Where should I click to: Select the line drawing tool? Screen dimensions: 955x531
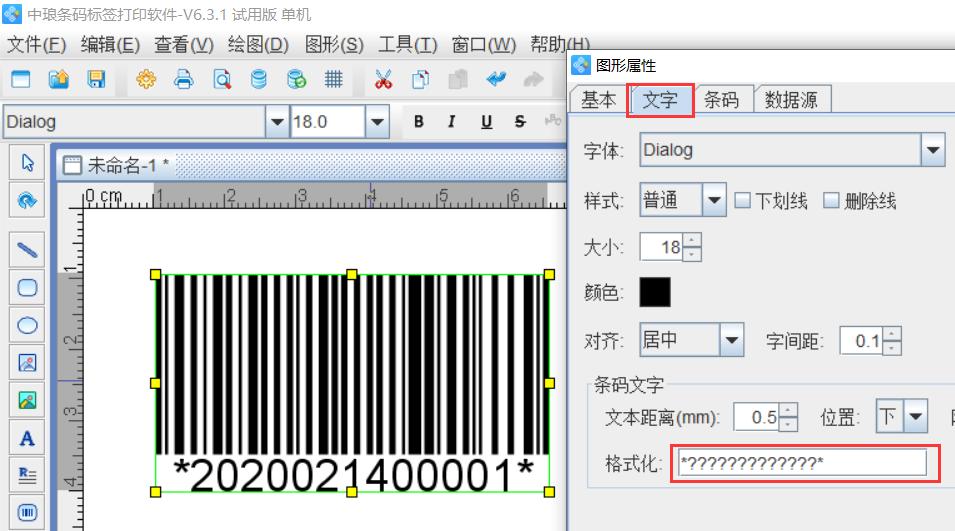[27, 250]
